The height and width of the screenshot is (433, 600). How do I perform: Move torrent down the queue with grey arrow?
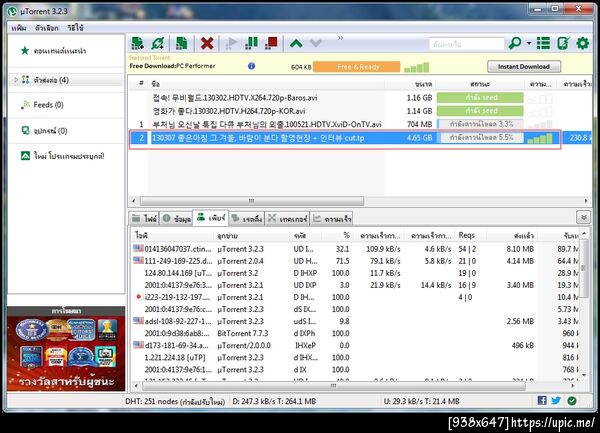tap(316, 43)
